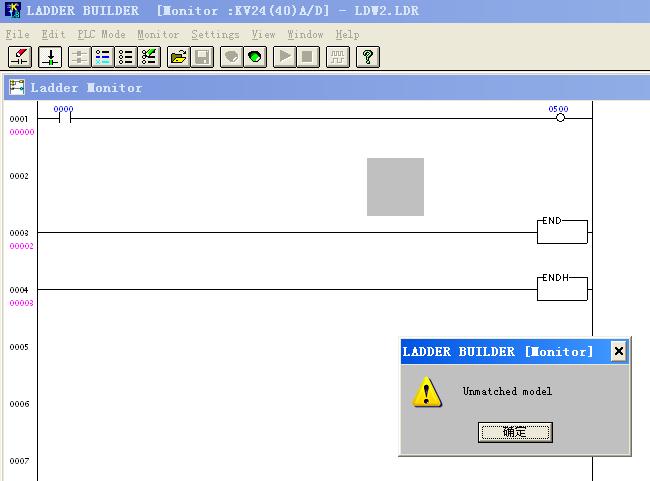Click the eraser/edit contact toolbar icon
This screenshot has width=650, height=481.
[x=19, y=56]
